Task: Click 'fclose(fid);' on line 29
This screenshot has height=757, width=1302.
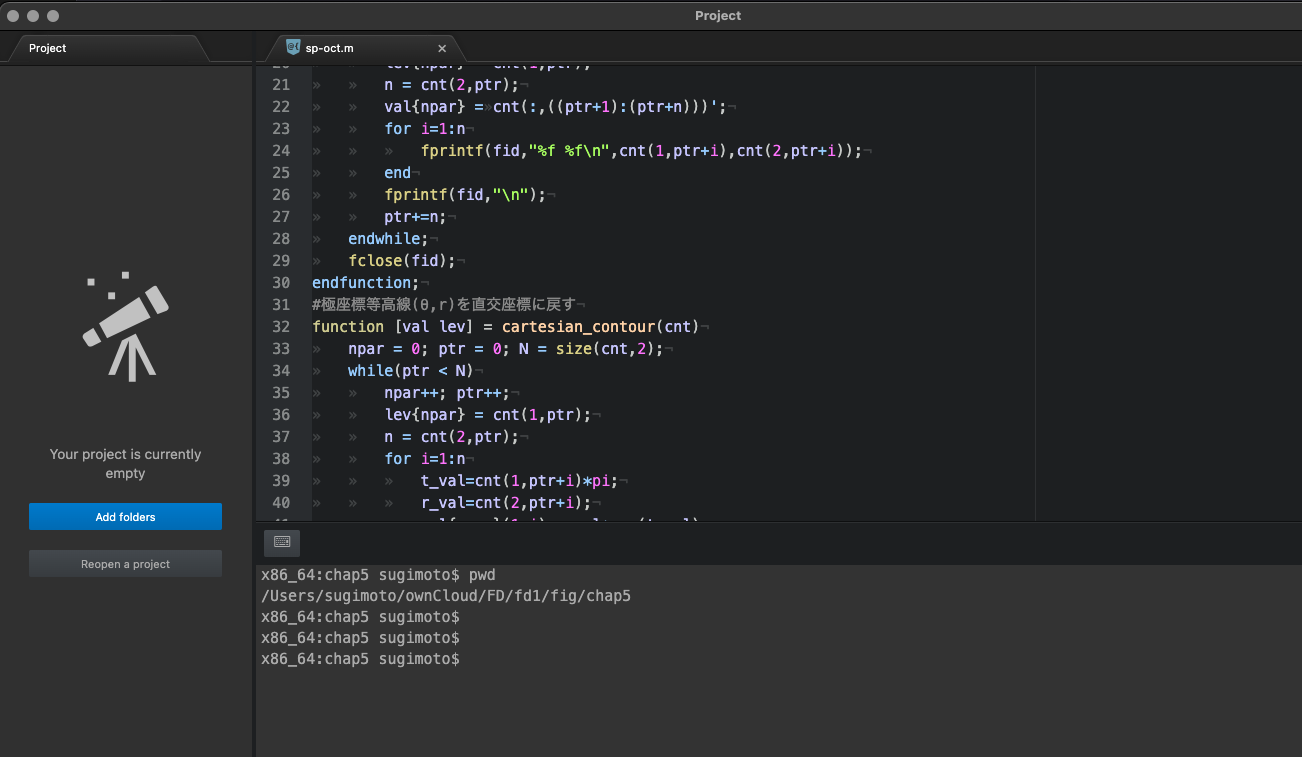Action: click(x=402, y=261)
